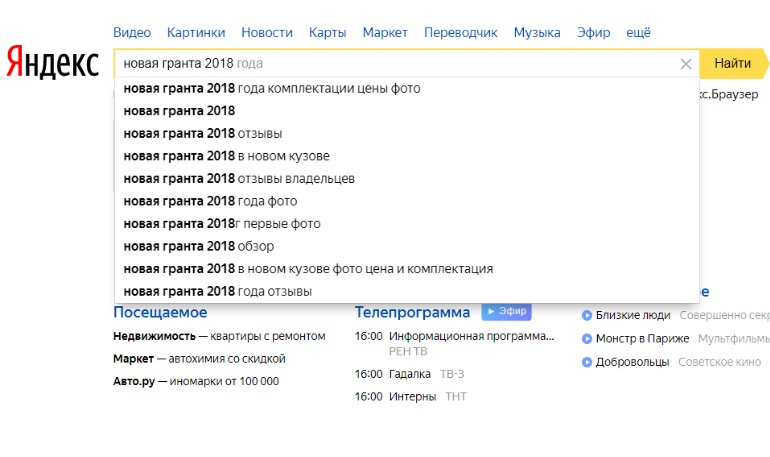This screenshot has height=457, width=770.
Task: Open Переводчик service
Action: click(x=461, y=32)
